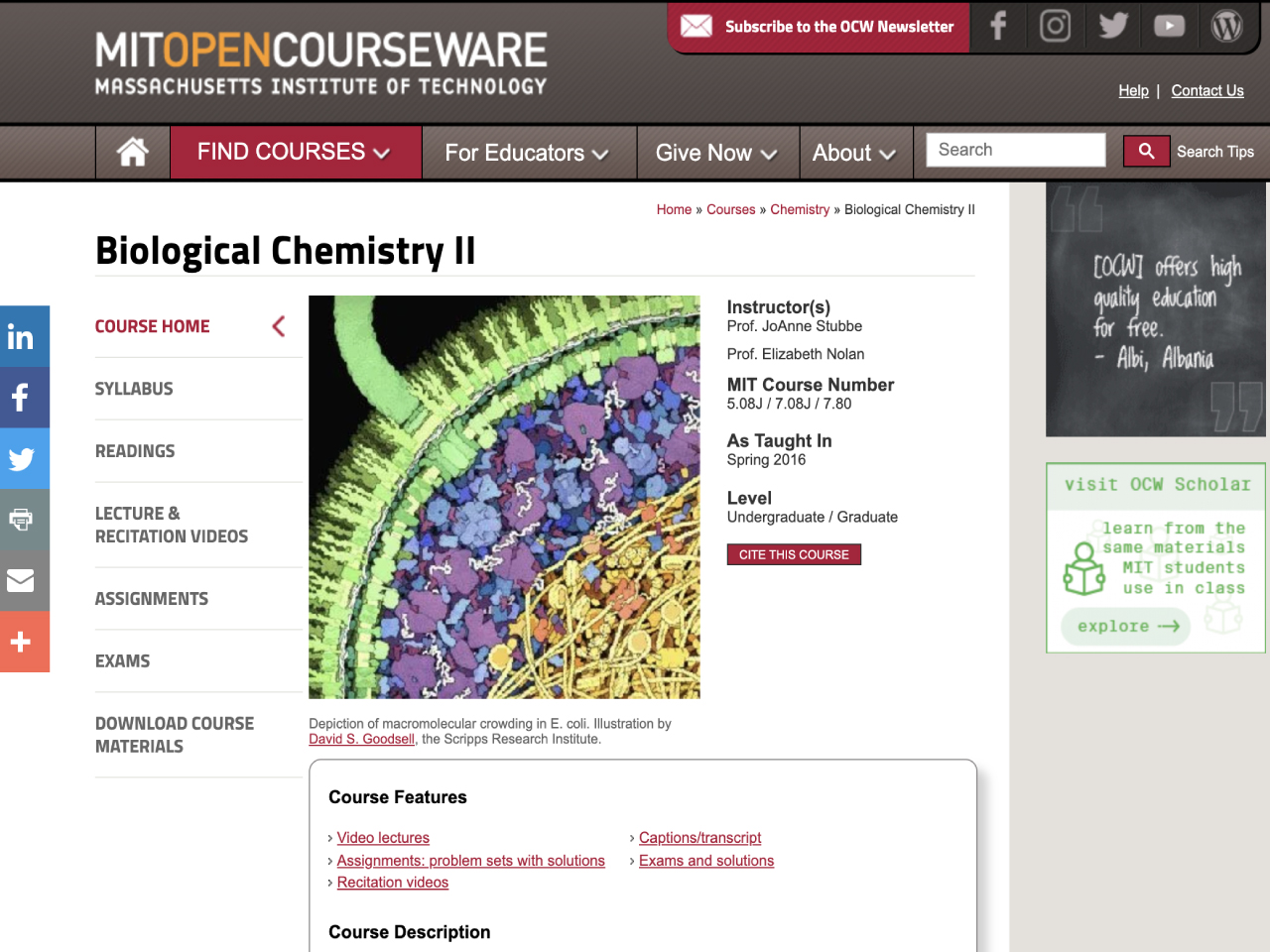The image size is (1270, 952).
Task: Open the OCW YouTube icon in header
Action: (1169, 26)
